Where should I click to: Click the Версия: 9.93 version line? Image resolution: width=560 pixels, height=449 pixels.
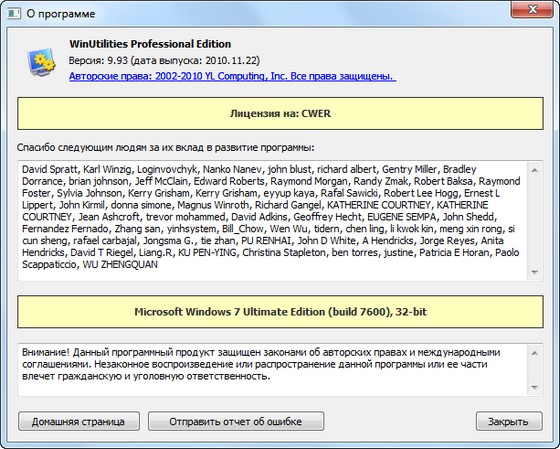(164, 60)
